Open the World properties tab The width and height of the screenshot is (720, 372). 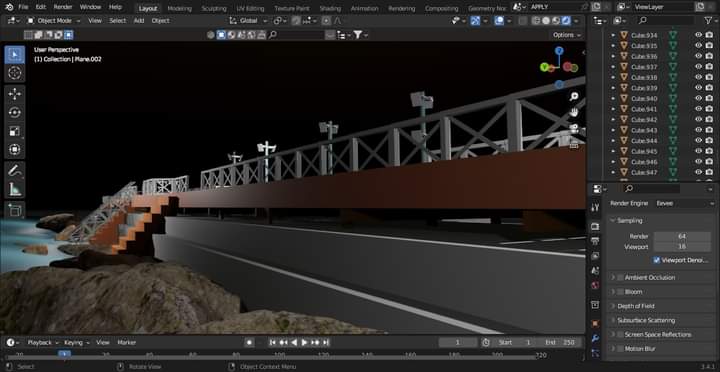(595, 285)
